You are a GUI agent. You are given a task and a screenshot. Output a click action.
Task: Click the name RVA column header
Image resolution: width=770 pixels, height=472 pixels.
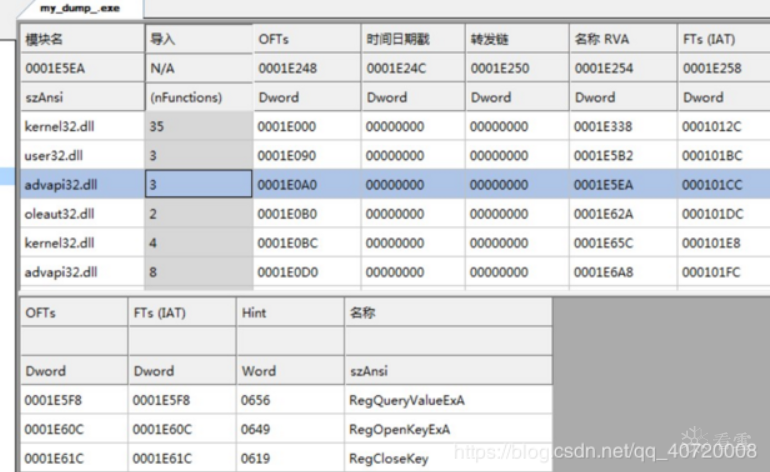point(623,39)
